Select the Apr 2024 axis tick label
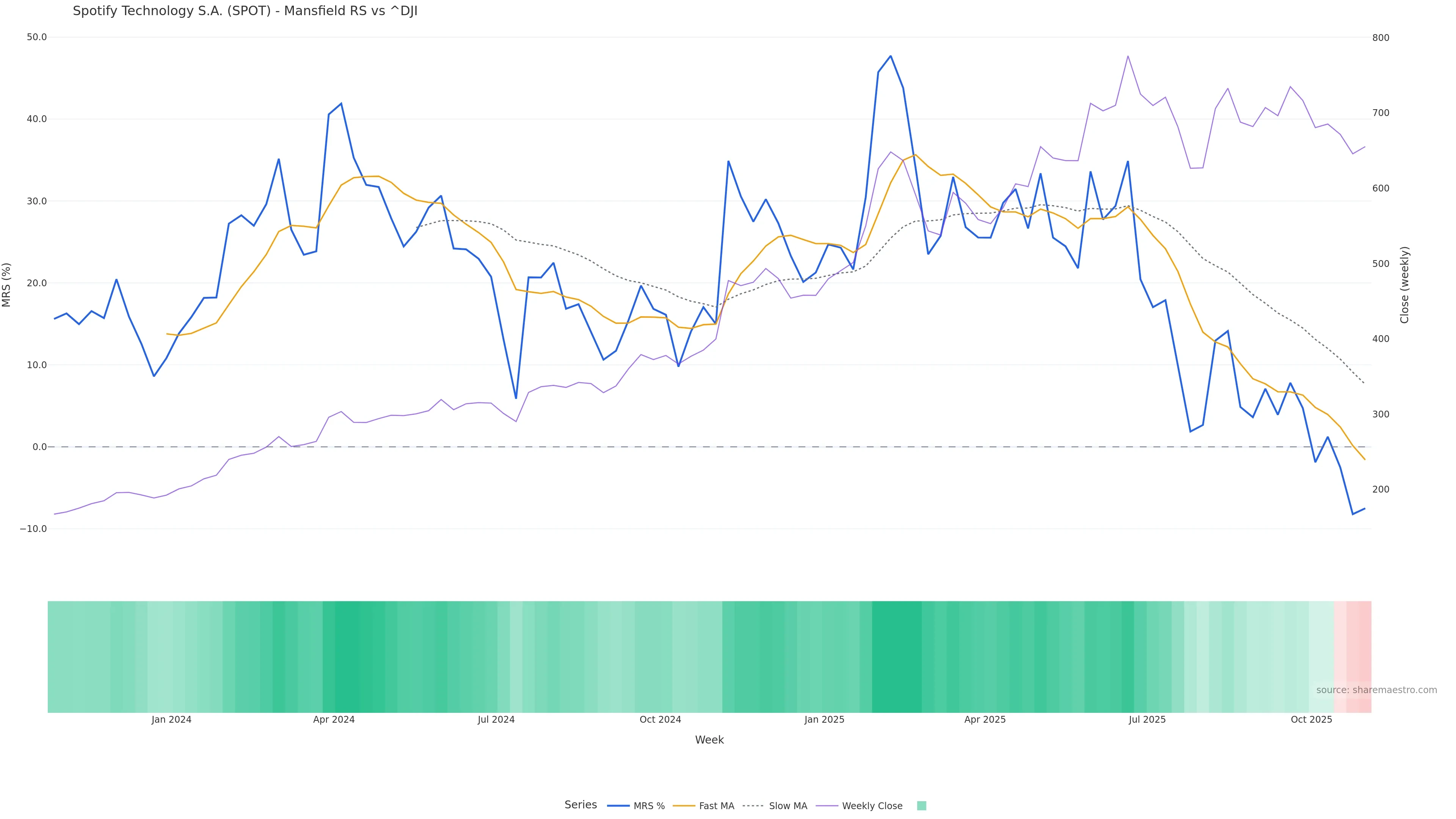 pos(334,720)
